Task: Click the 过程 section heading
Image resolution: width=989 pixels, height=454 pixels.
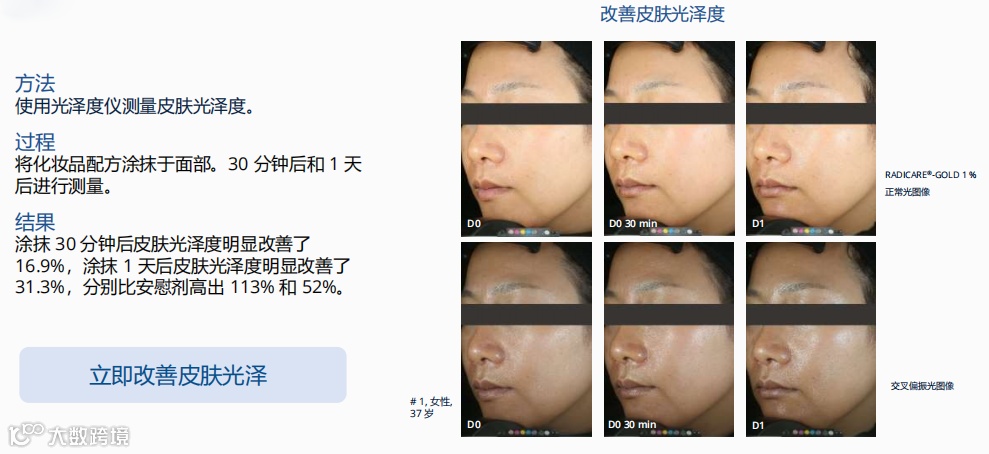Action: click(x=35, y=142)
